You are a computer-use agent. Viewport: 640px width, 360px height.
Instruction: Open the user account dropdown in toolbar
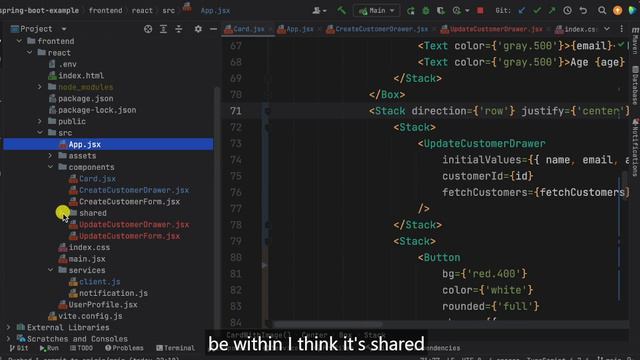(x=319, y=11)
